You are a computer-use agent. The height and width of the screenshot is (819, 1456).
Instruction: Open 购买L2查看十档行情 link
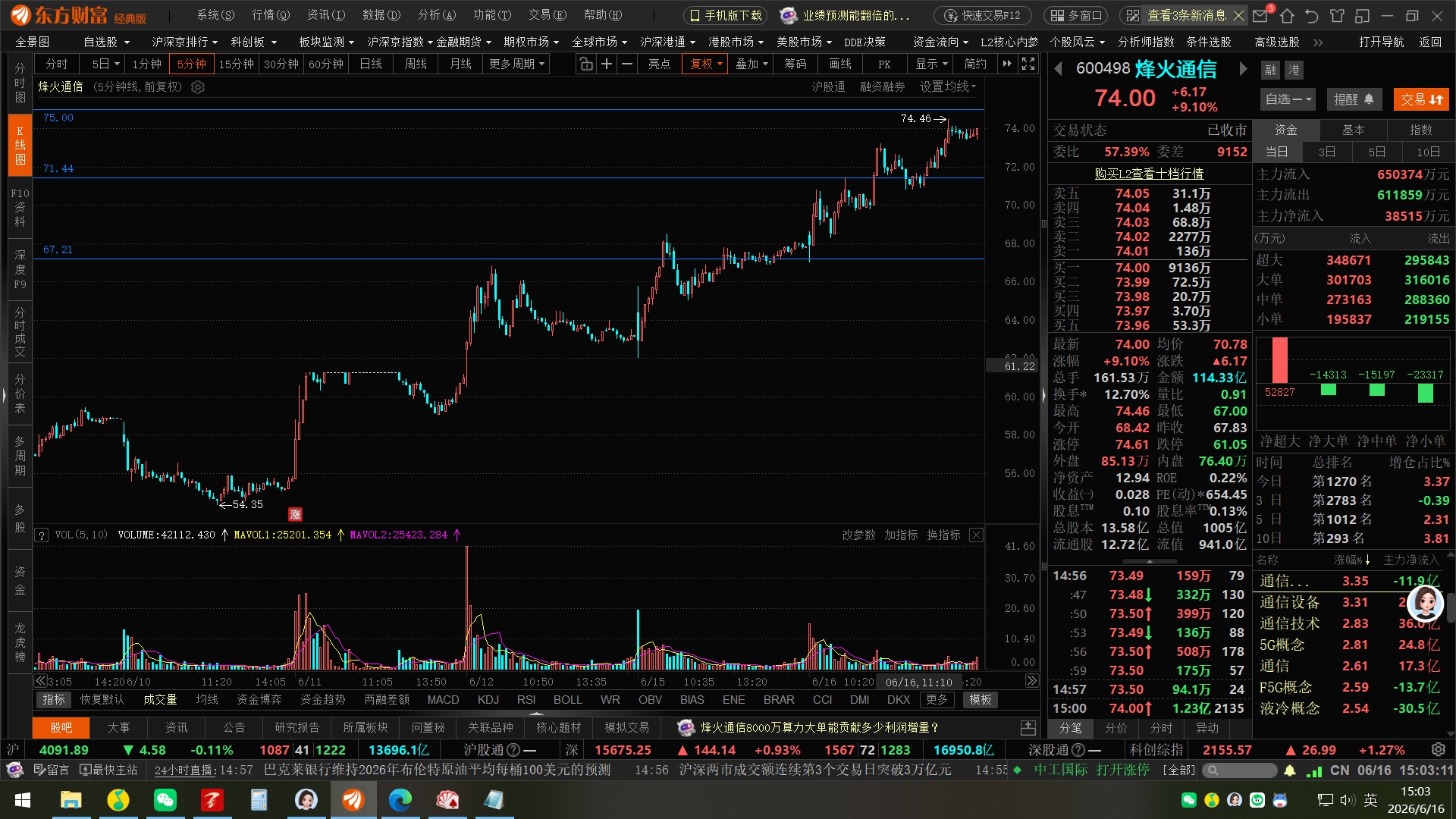(1149, 174)
